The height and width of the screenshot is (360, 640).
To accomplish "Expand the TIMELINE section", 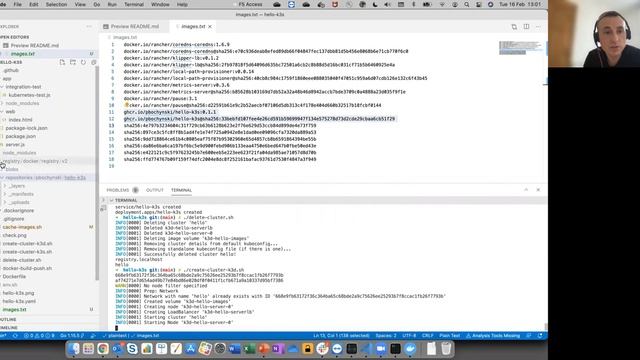I will pos(9,327).
